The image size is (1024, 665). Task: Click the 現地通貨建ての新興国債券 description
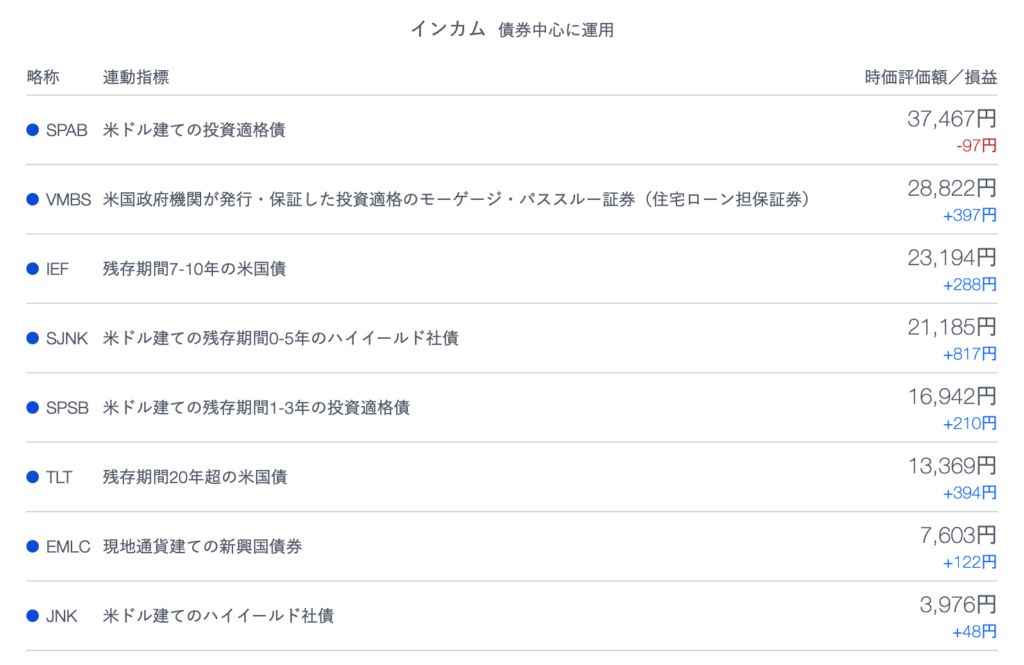[202, 546]
